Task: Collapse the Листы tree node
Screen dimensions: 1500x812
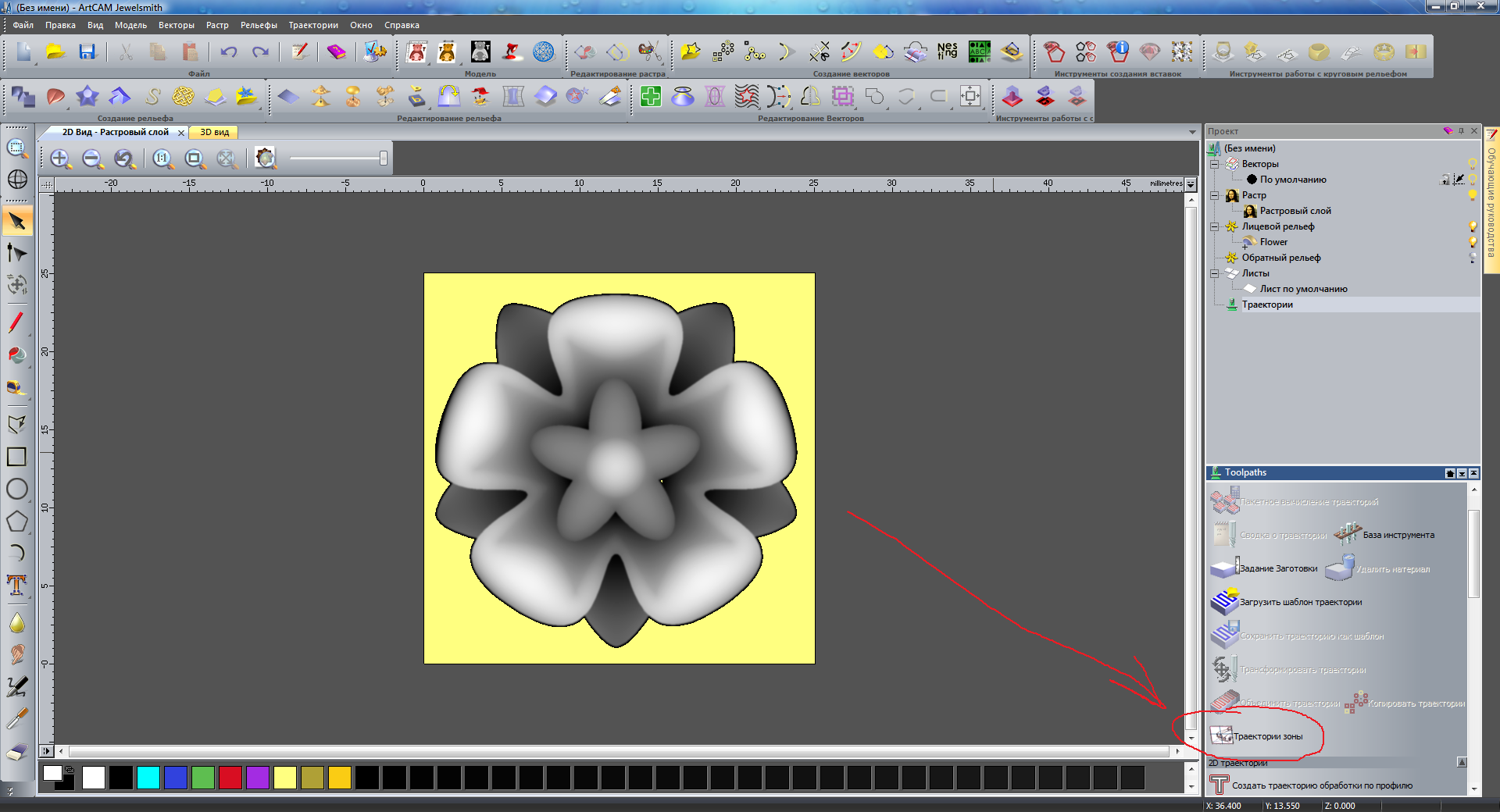Action: [1215, 273]
